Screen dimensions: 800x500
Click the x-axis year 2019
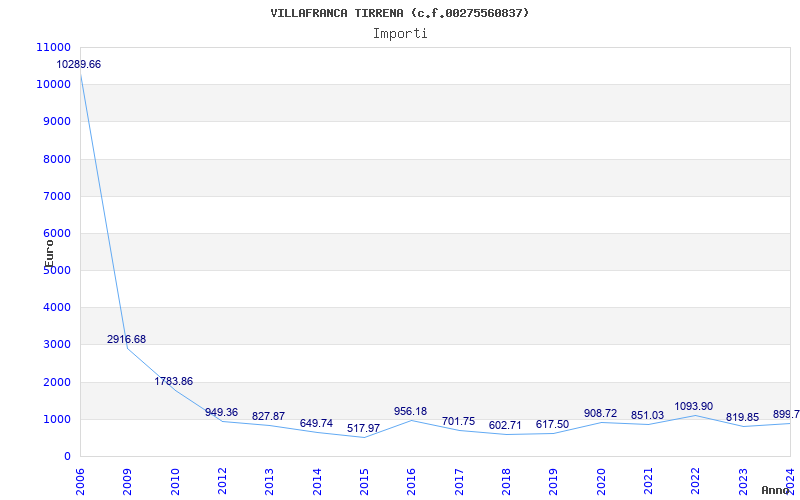pyautogui.click(x=553, y=481)
